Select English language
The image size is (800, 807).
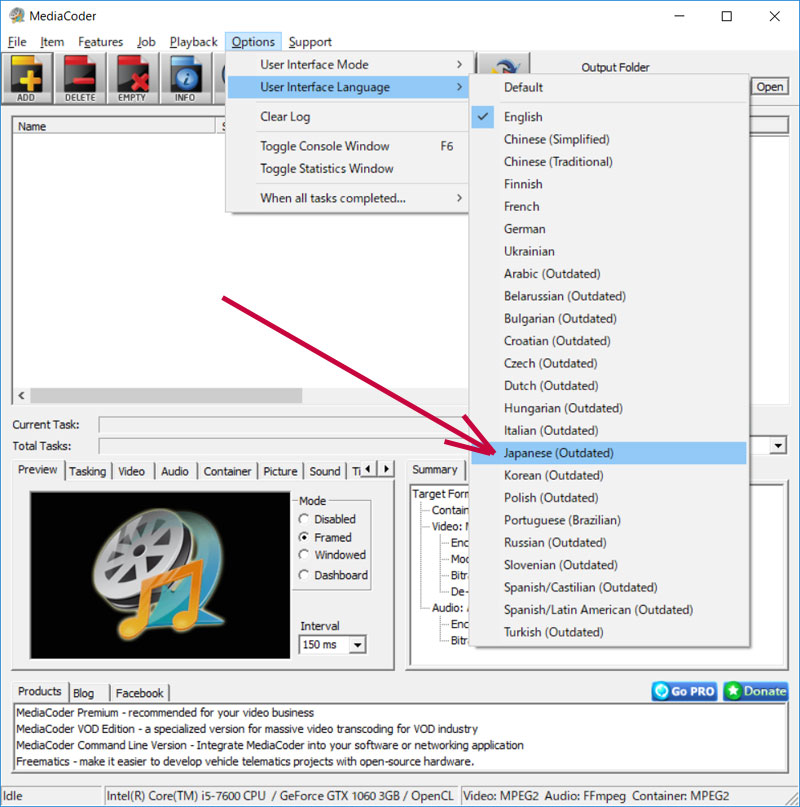(608, 117)
